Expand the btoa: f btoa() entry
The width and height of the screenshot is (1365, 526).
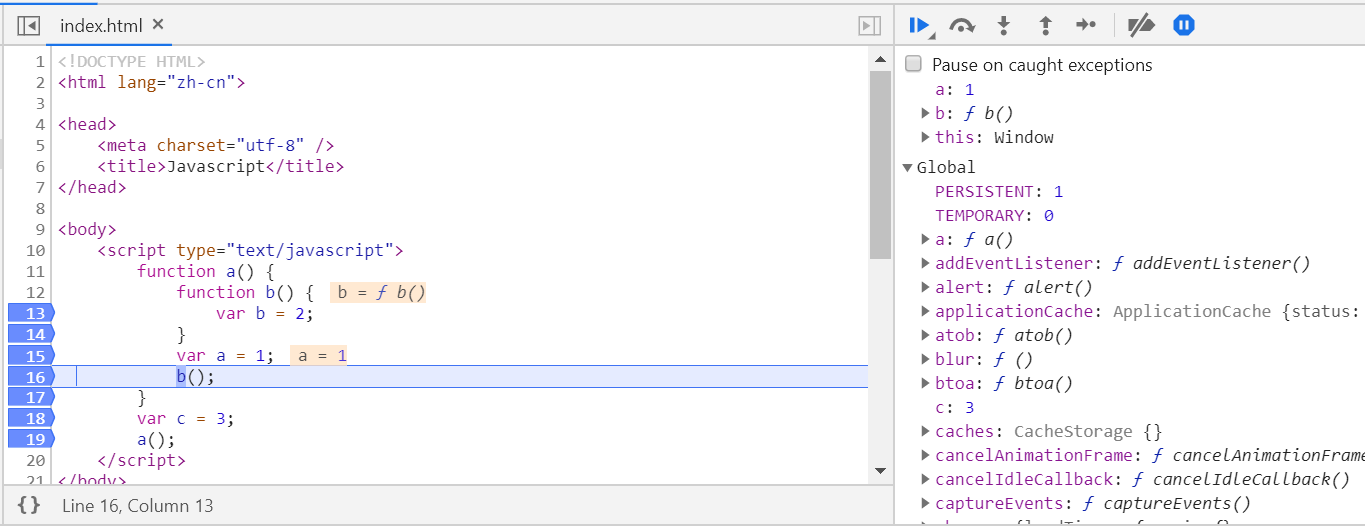point(926,383)
